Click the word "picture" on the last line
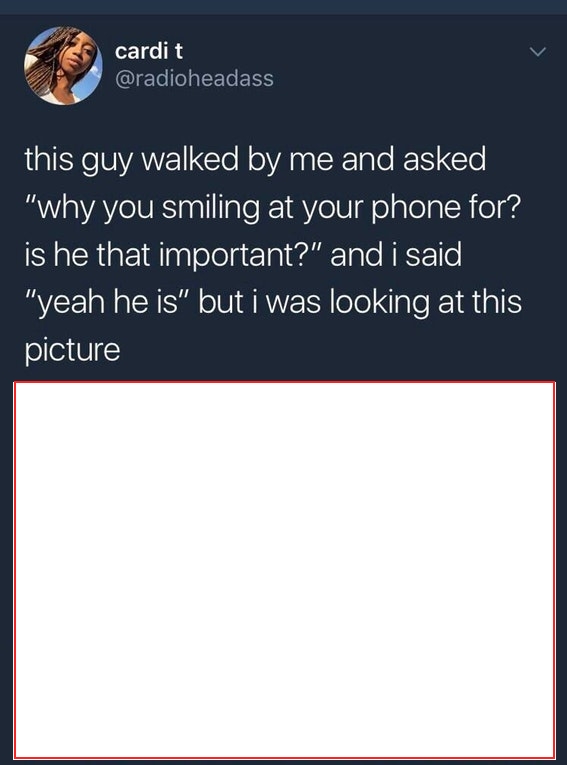567x765 pixels. click(72, 349)
